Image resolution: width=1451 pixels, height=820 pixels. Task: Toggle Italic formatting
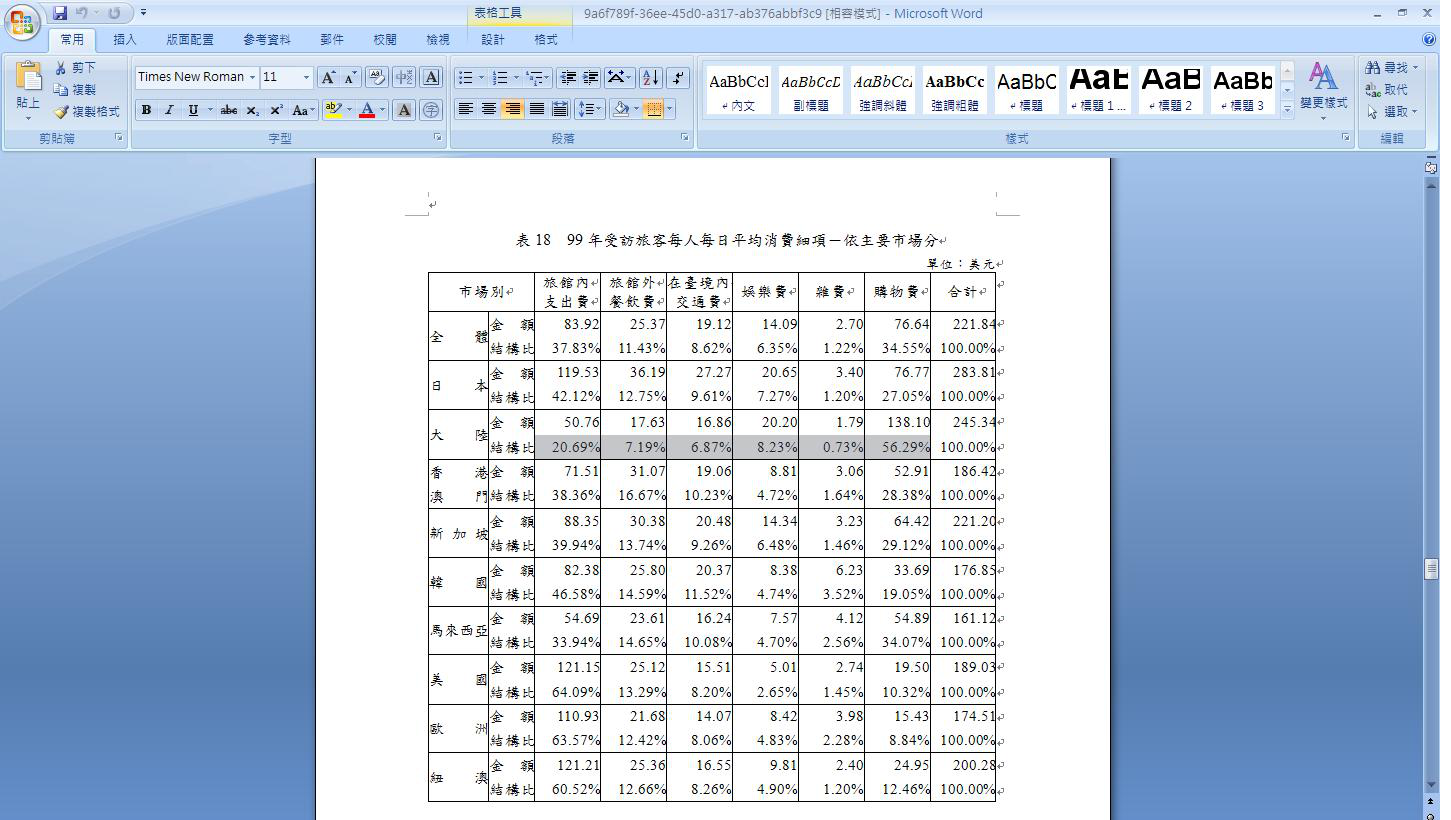169,110
